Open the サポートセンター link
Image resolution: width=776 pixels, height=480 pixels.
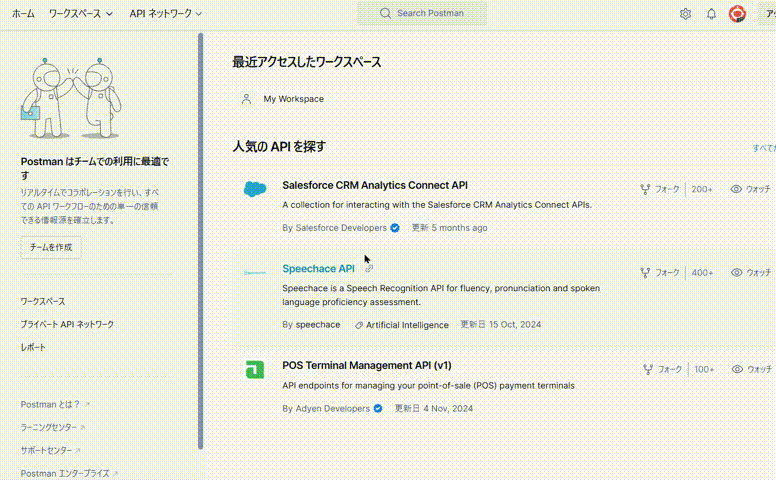click(x=50, y=450)
